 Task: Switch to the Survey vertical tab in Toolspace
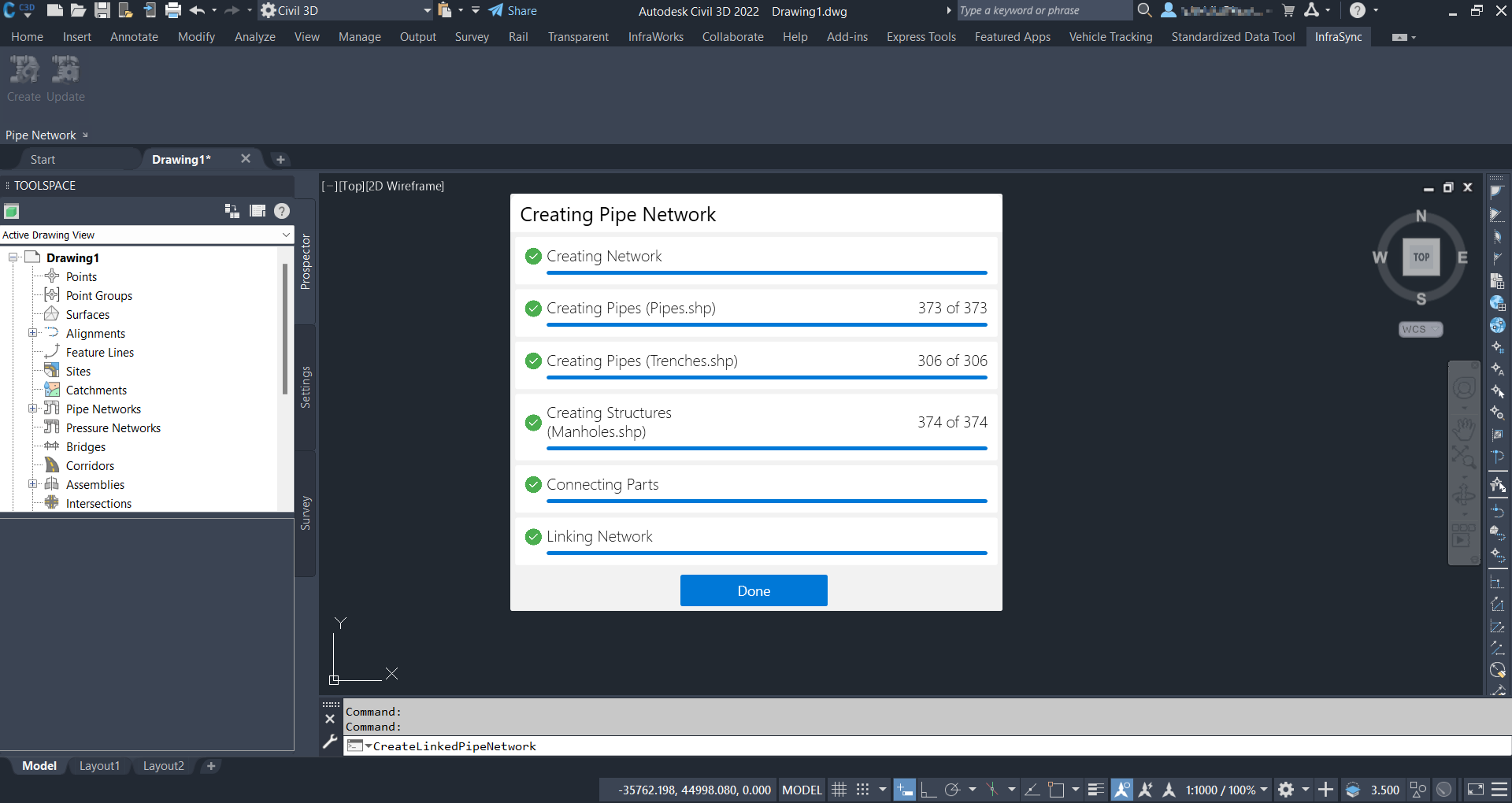[306, 513]
